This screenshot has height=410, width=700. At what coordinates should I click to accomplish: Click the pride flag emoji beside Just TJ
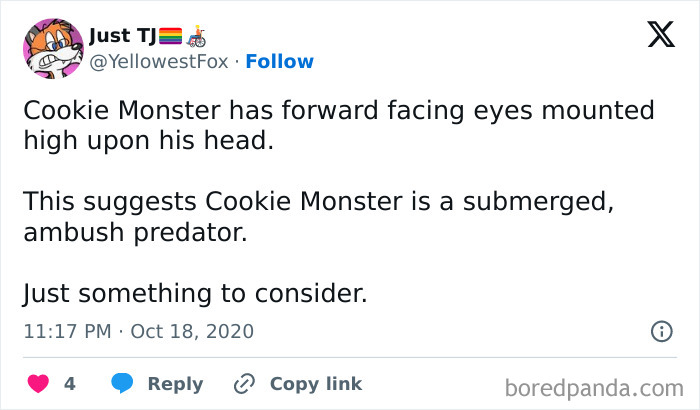[168, 37]
